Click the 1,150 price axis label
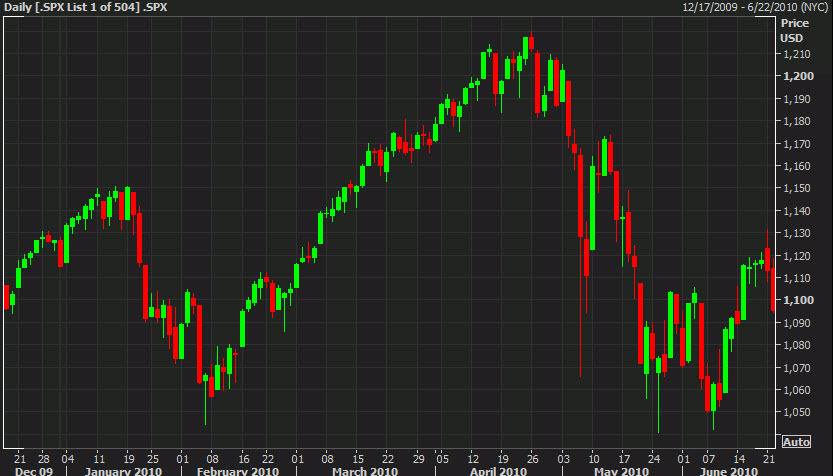833x476 pixels. point(797,189)
